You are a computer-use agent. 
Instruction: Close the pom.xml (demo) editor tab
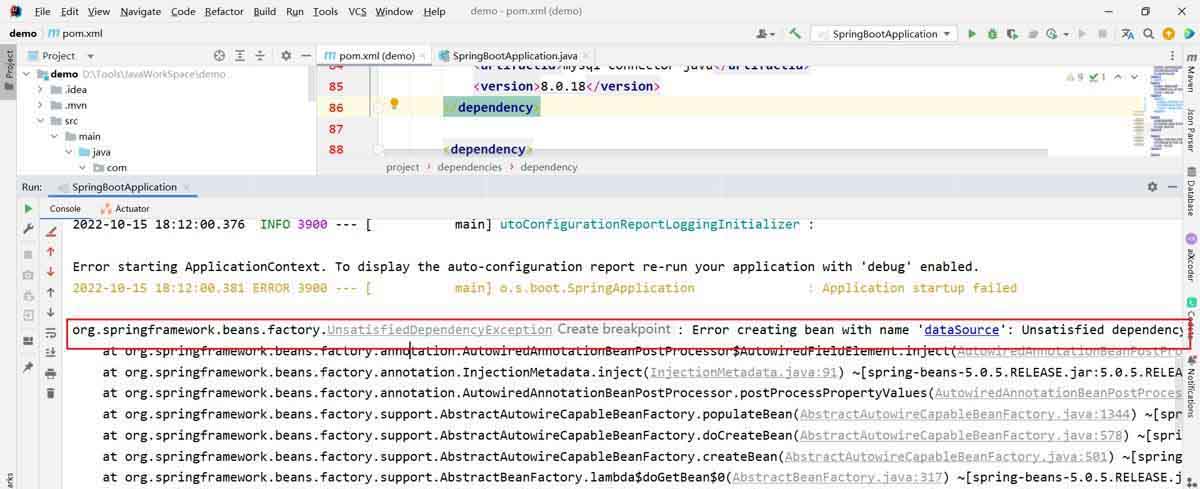[424, 56]
